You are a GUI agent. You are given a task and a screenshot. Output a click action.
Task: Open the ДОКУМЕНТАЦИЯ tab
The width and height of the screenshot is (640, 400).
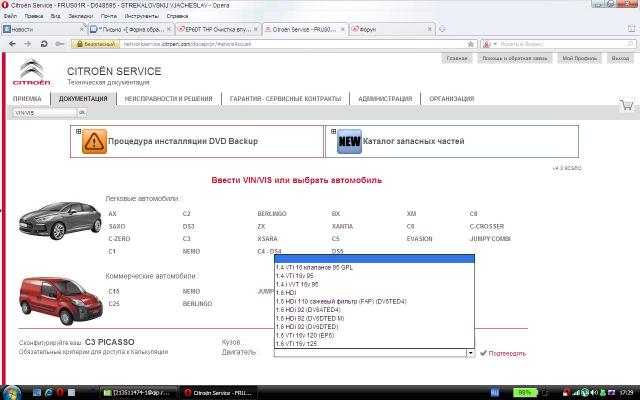[82, 99]
